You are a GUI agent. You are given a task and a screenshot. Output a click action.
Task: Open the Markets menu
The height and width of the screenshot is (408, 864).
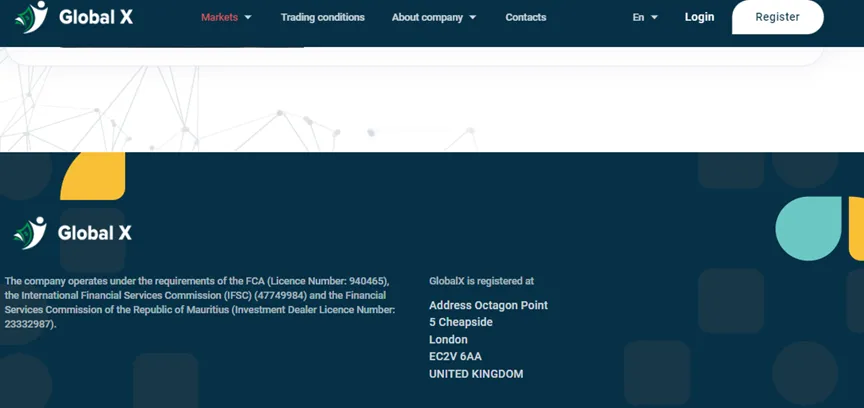[219, 17]
